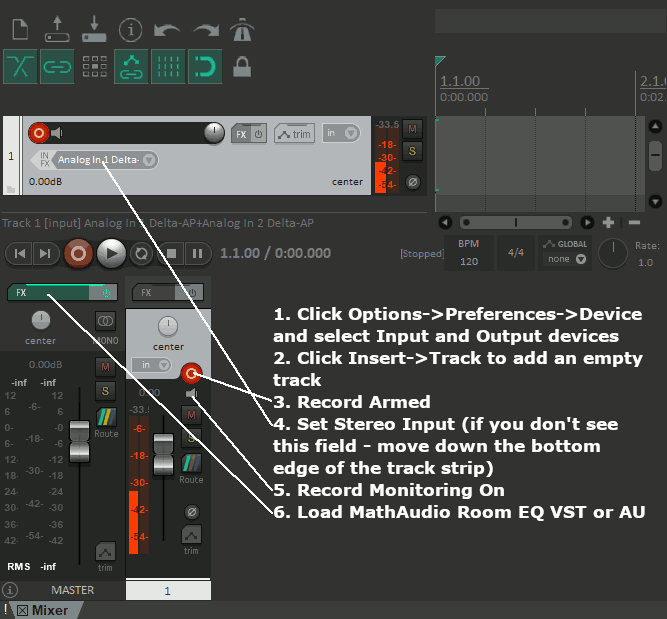Open mixer track 1 'in' dropdown
The image size is (667, 619).
click(x=151, y=365)
